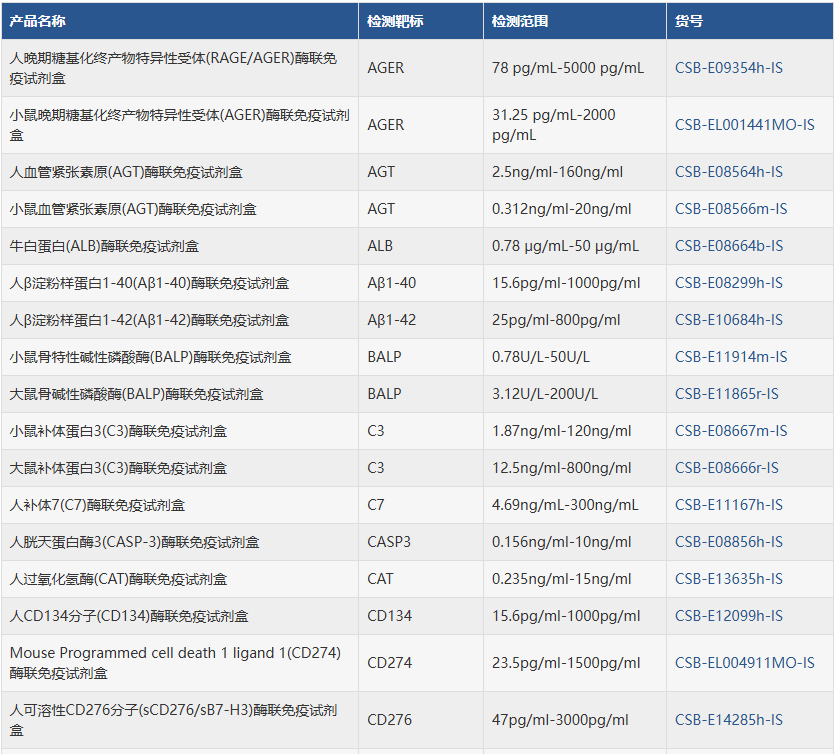Select product 牛白蛋白(ALB)酶联免疫试剂盒

pos(104,247)
